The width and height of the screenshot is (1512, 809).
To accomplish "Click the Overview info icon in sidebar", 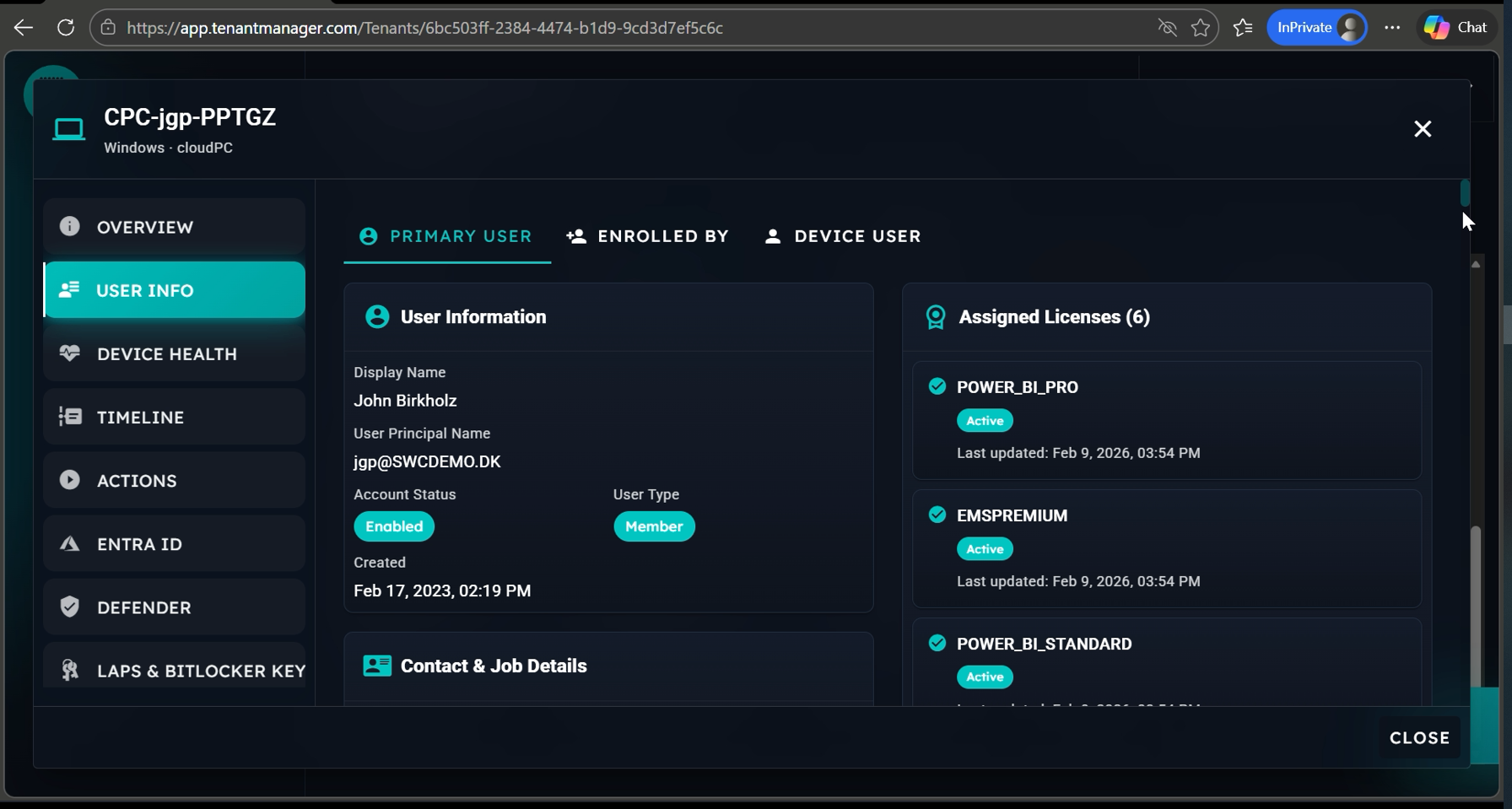I will coord(69,226).
